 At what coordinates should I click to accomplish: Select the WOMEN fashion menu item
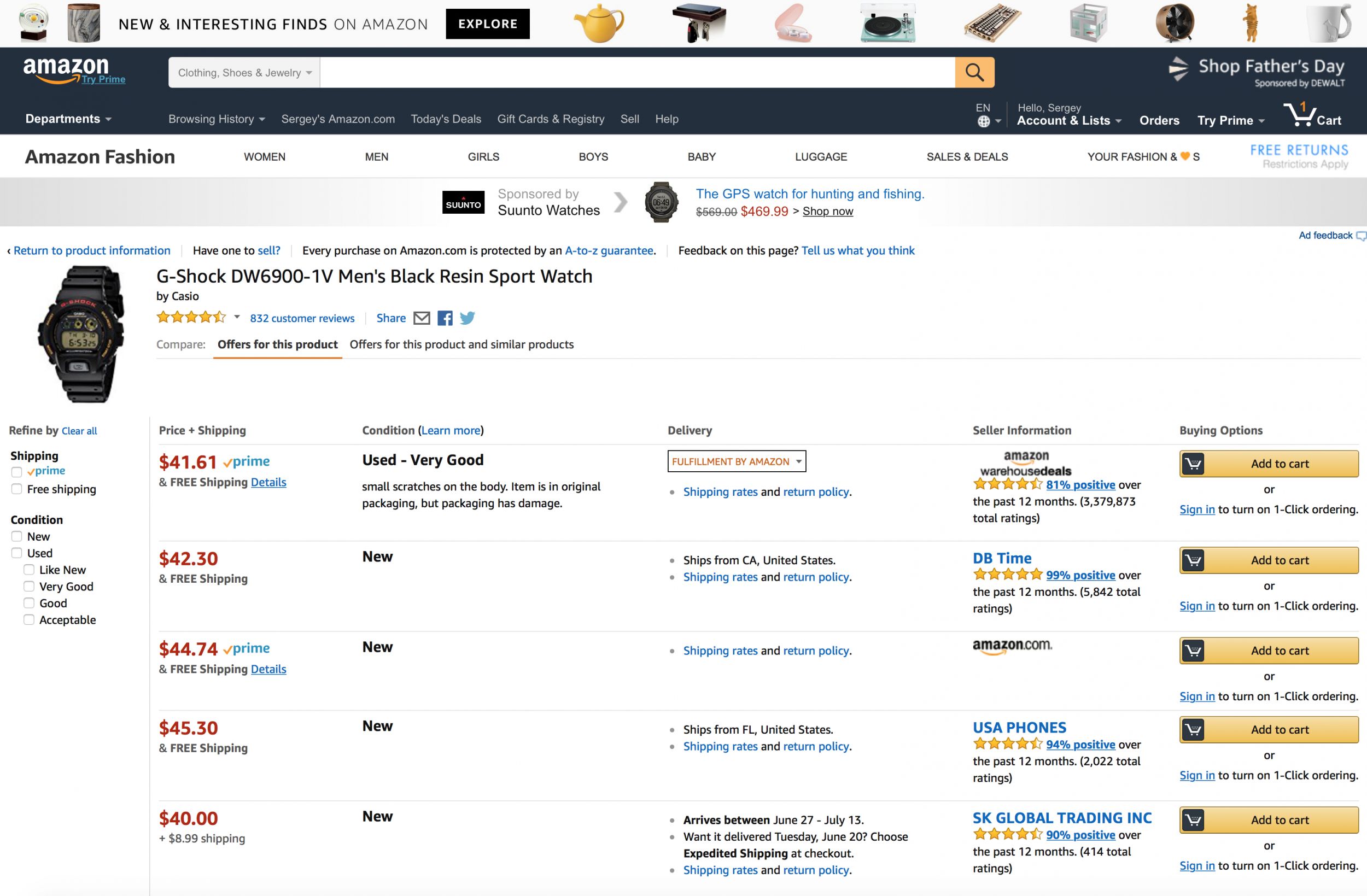[264, 157]
